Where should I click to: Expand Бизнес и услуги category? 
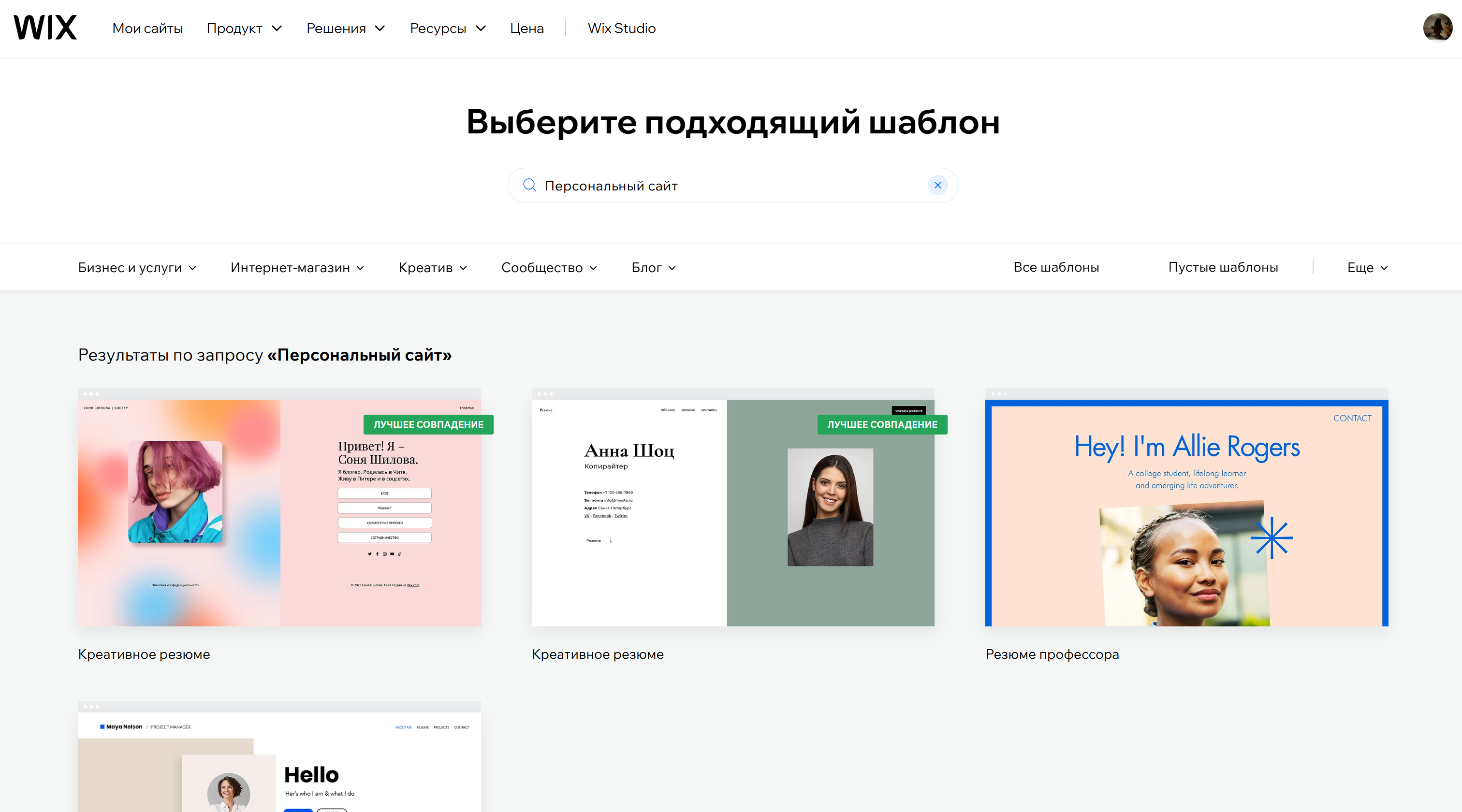click(137, 267)
